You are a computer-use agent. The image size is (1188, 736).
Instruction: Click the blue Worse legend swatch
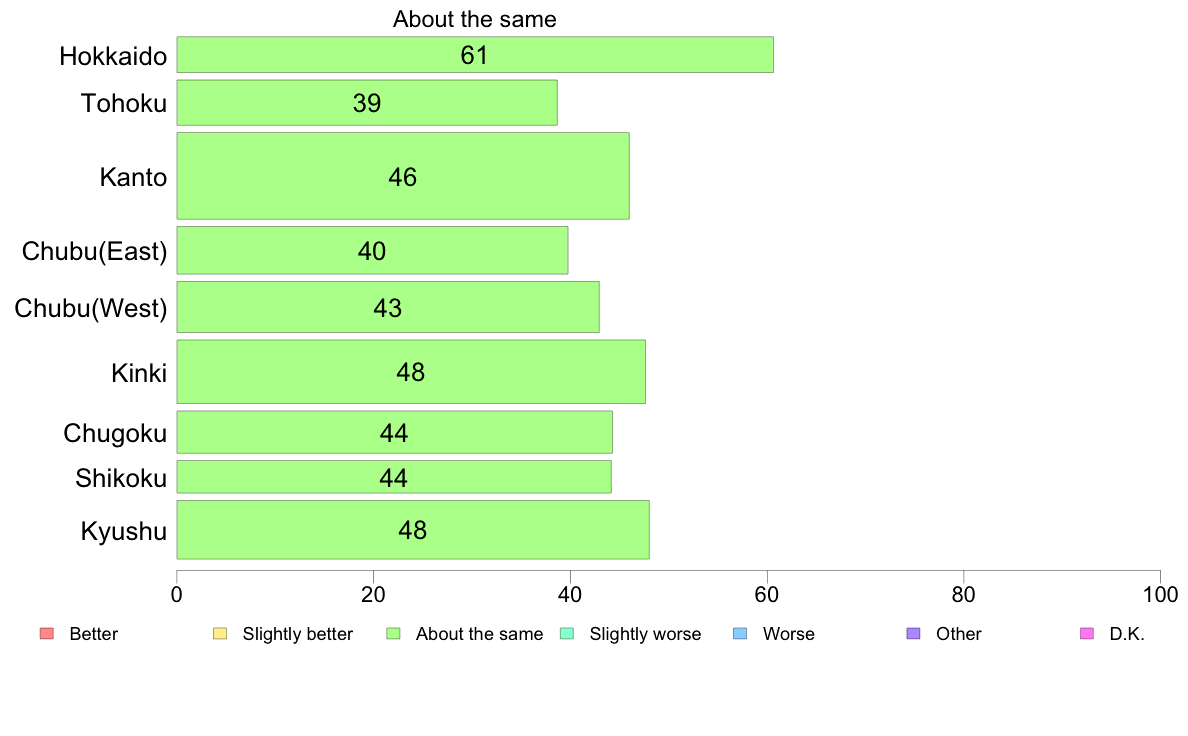(740, 634)
